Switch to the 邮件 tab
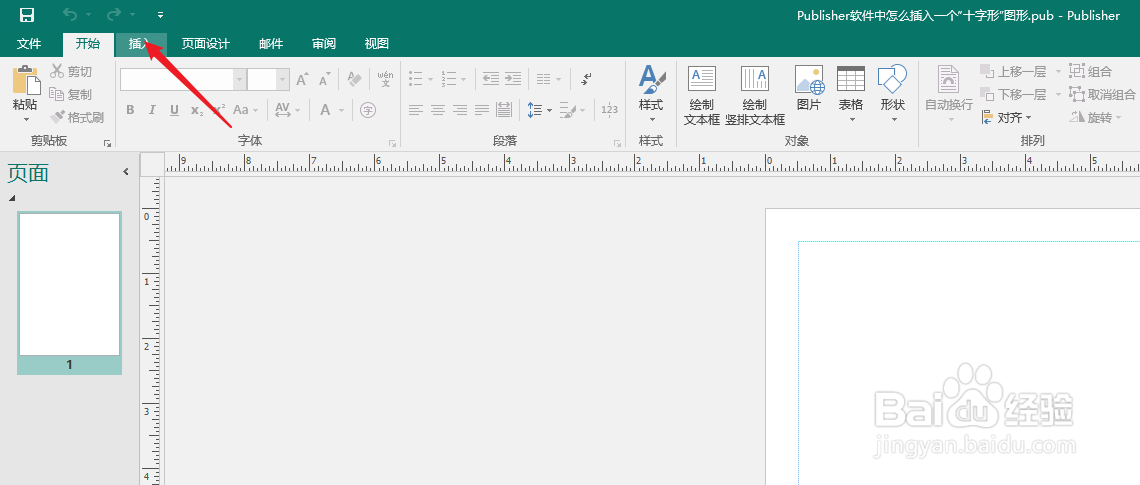 click(x=270, y=44)
